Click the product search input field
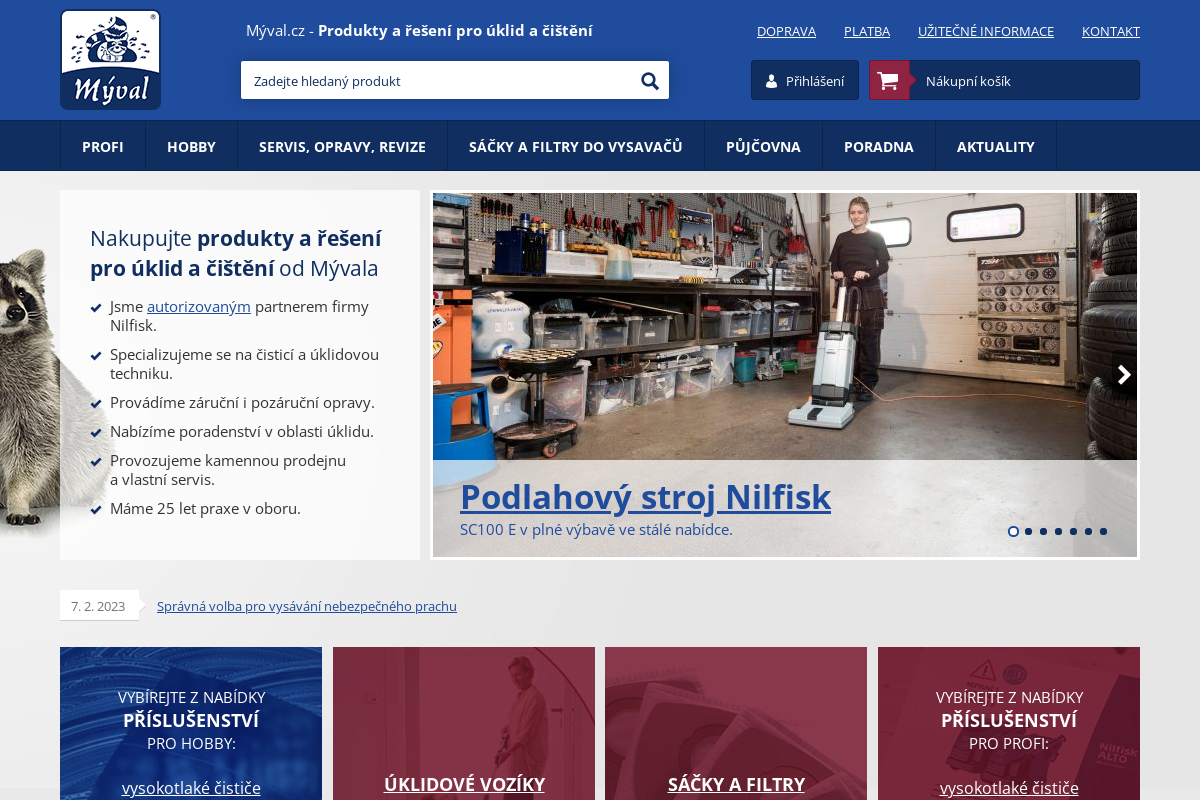Image resolution: width=1200 pixels, height=800 pixels. click(440, 80)
